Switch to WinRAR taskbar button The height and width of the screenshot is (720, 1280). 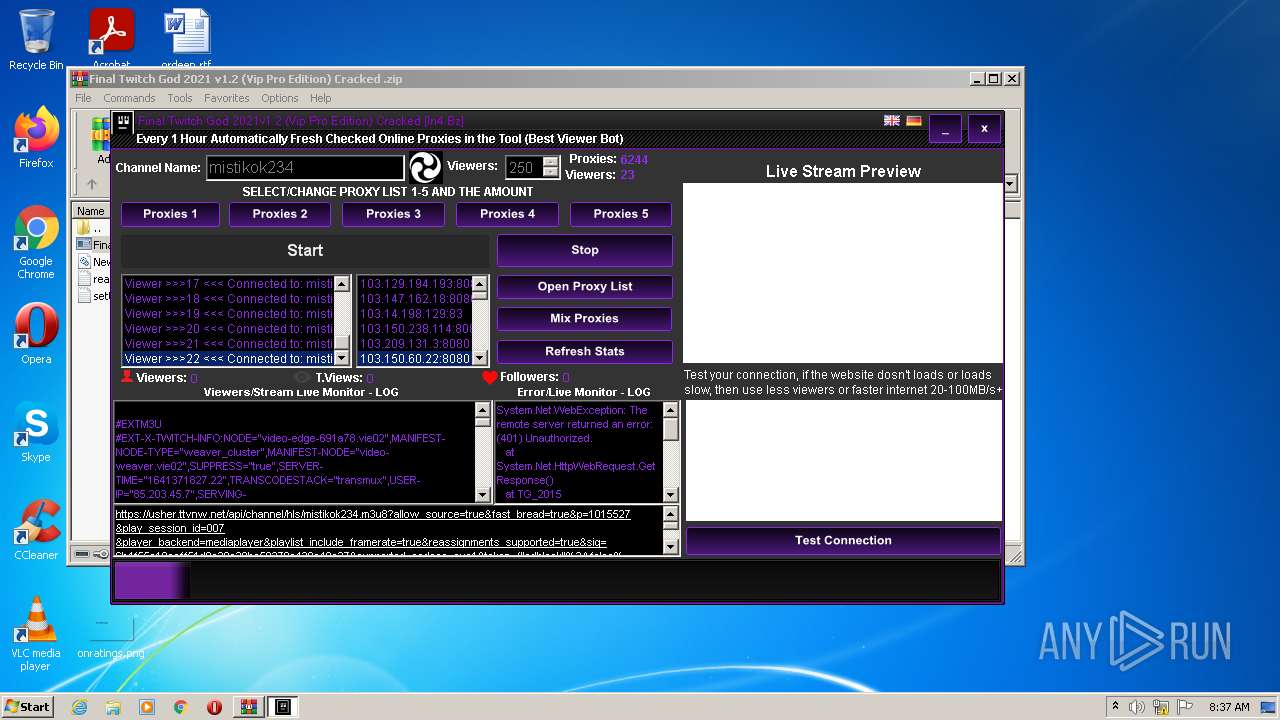(248, 707)
